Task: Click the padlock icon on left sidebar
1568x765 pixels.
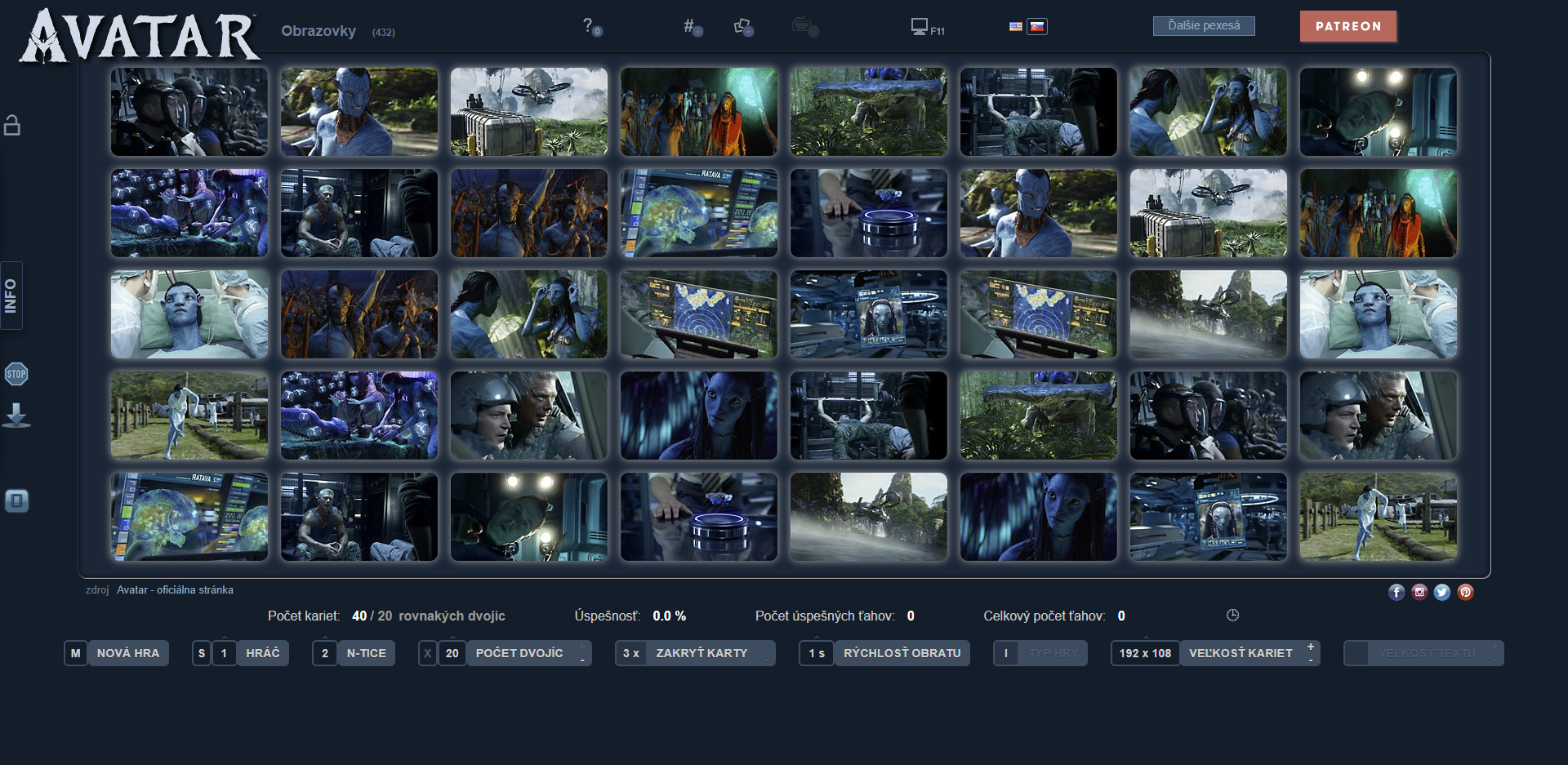Action: click(x=12, y=125)
